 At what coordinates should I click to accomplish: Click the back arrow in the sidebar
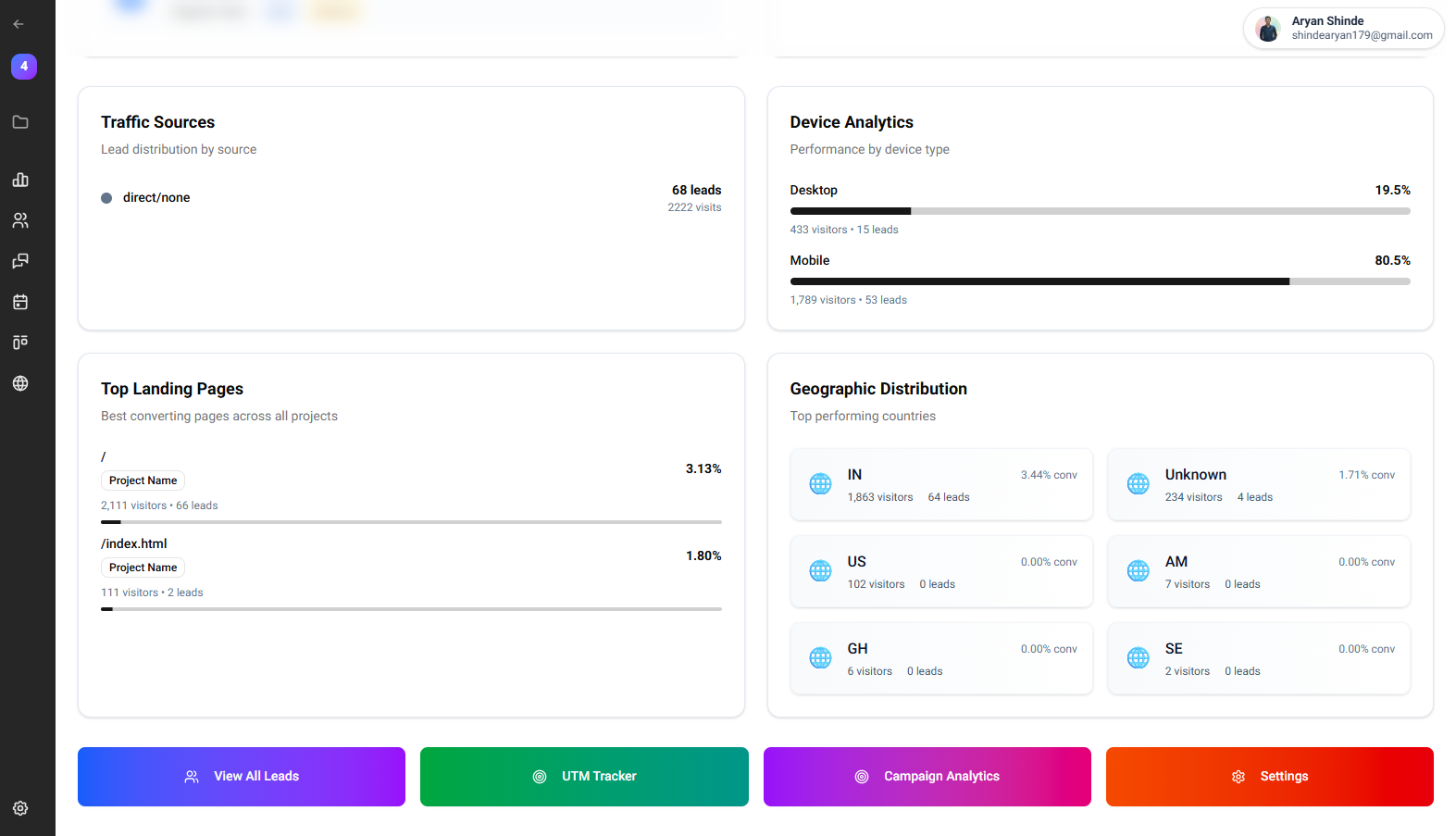tap(19, 24)
